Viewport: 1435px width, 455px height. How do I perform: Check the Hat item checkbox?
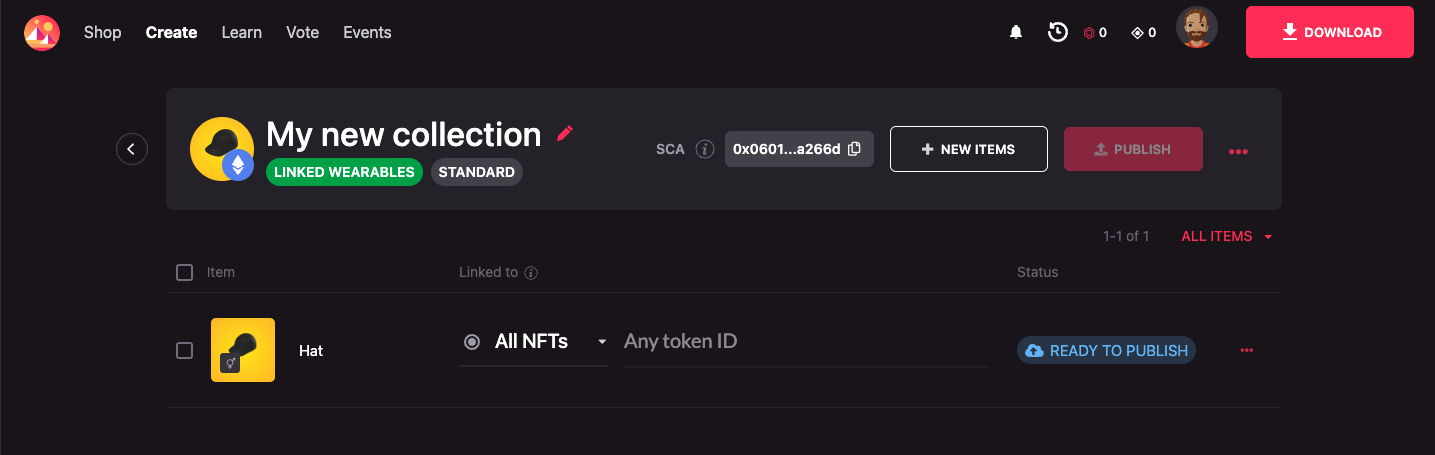(x=184, y=350)
